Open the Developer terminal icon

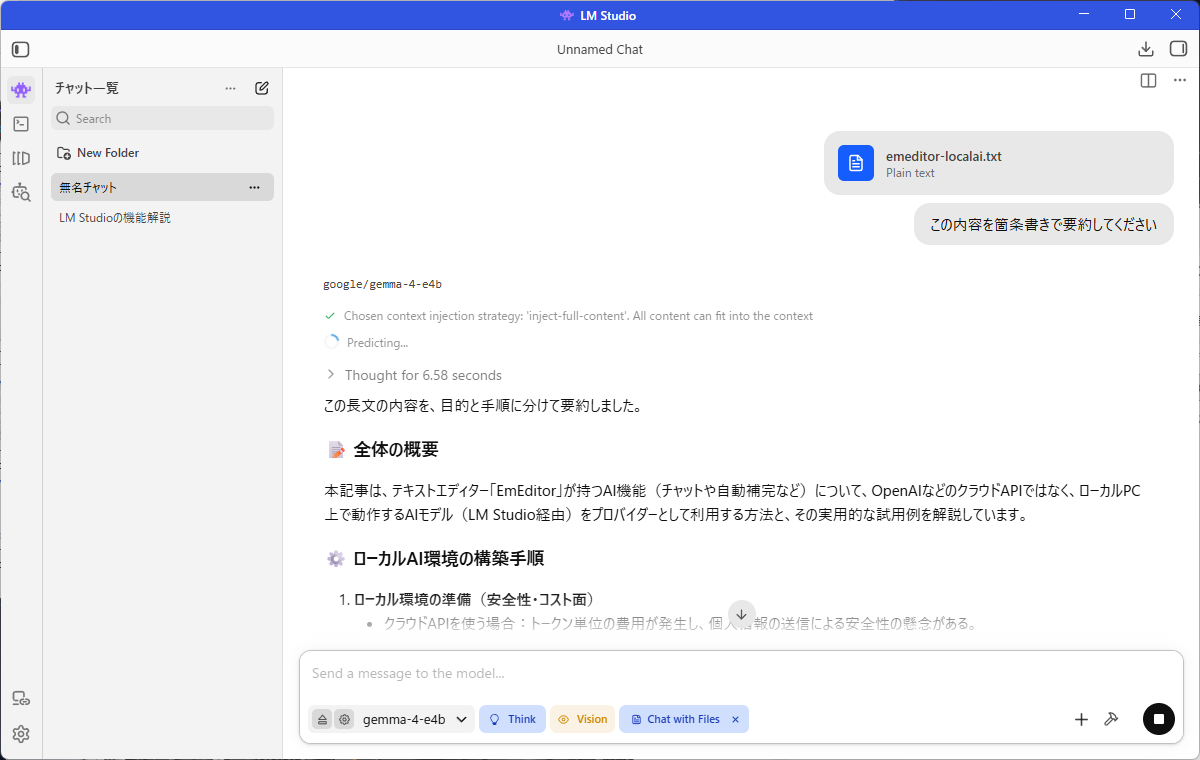click(21, 124)
